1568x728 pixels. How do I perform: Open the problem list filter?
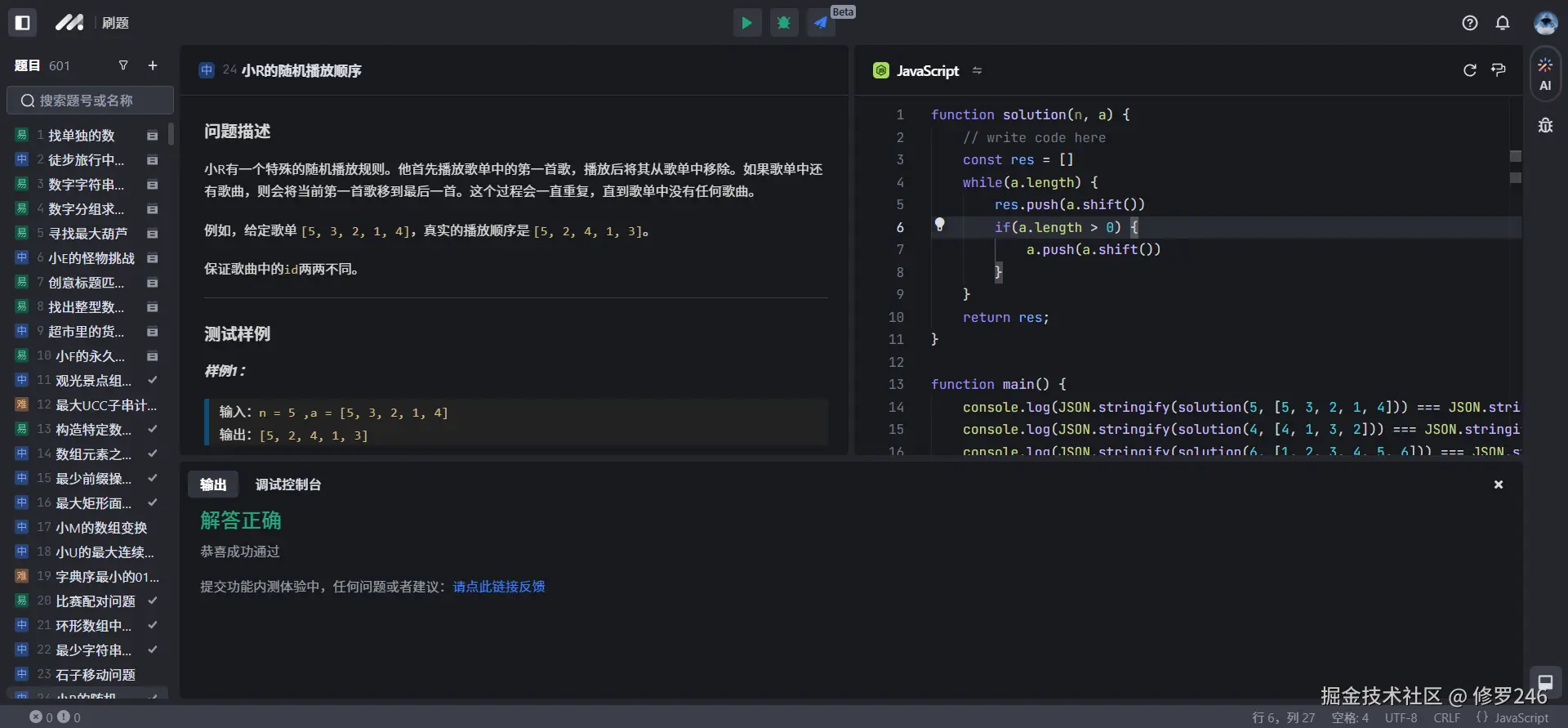pos(123,65)
